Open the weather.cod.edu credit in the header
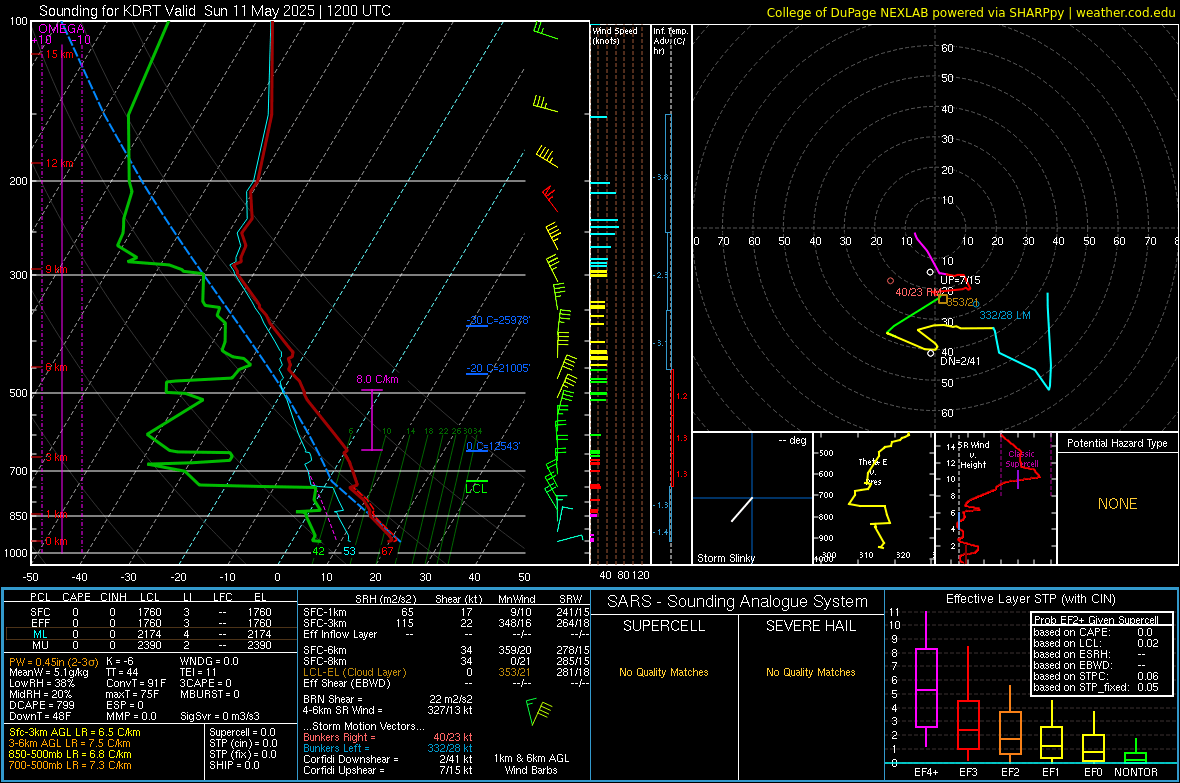1180x783 pixels. click(x=1125, y=13)
